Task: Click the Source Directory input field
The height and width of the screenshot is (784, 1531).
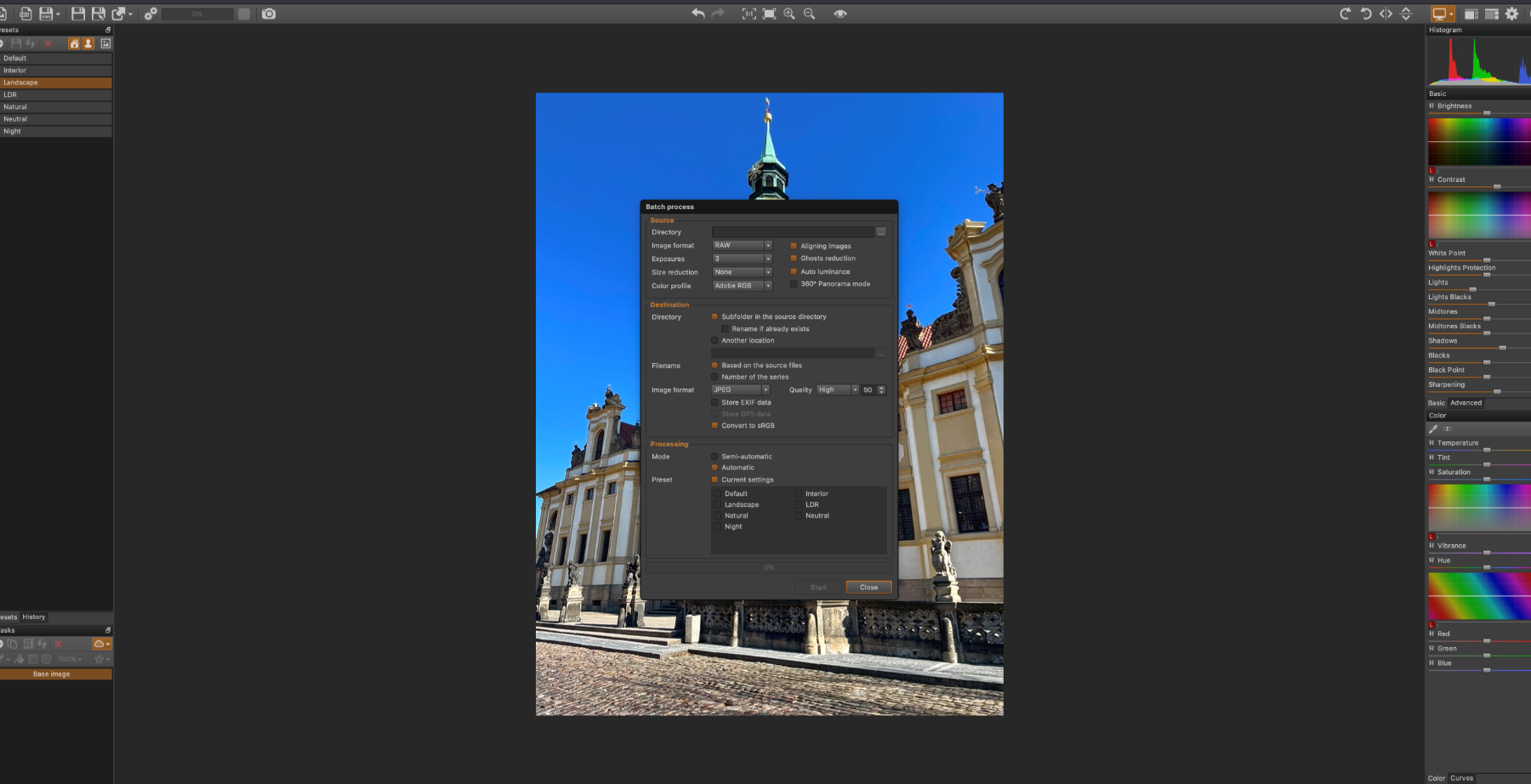Action: (792, 232)
